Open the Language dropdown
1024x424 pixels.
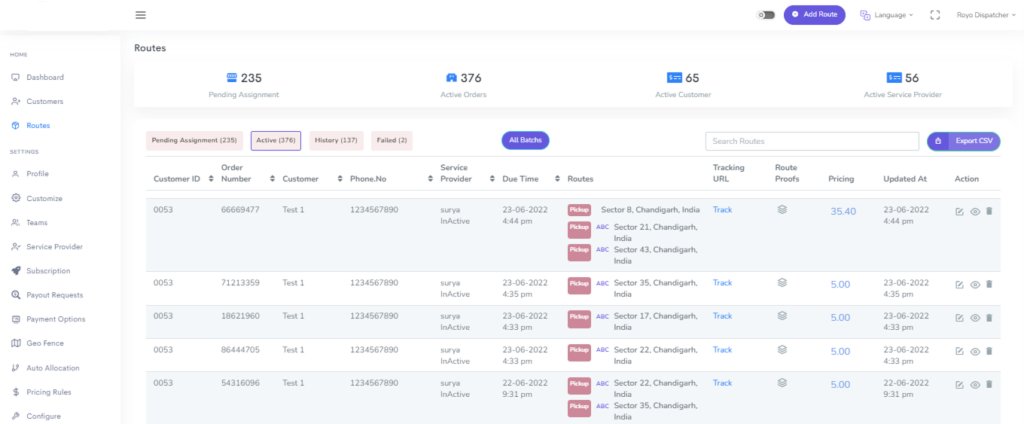coord(886,15)
